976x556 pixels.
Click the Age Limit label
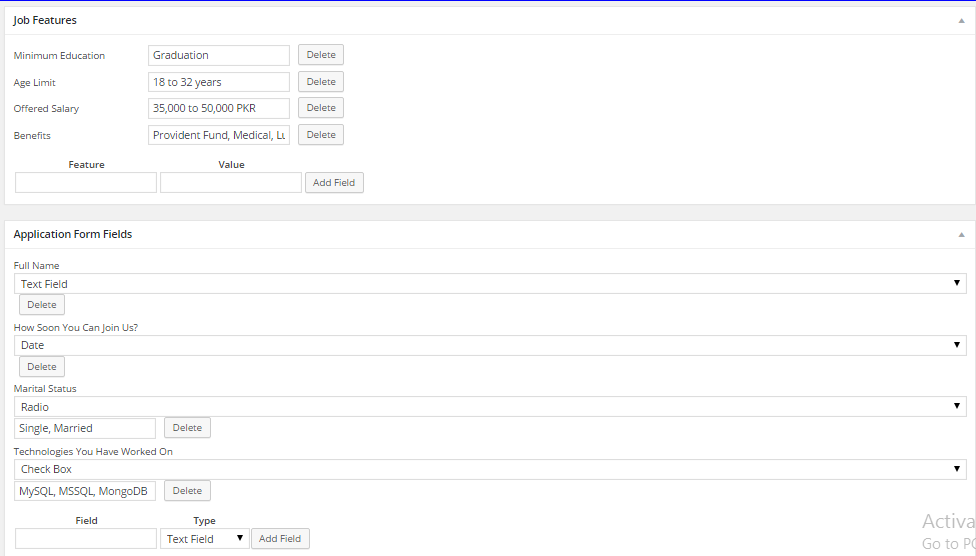[34, 82]
